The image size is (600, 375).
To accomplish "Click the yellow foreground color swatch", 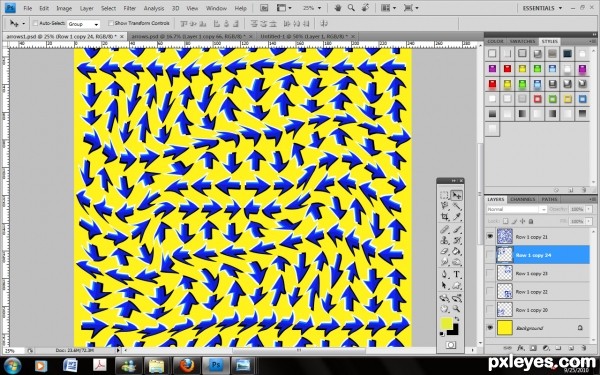I will click(447, 323).
